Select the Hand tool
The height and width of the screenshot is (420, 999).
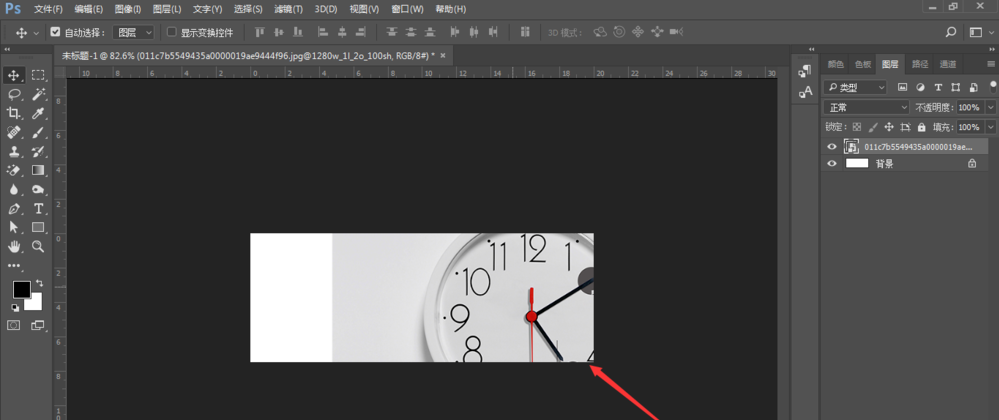[13, 246]
